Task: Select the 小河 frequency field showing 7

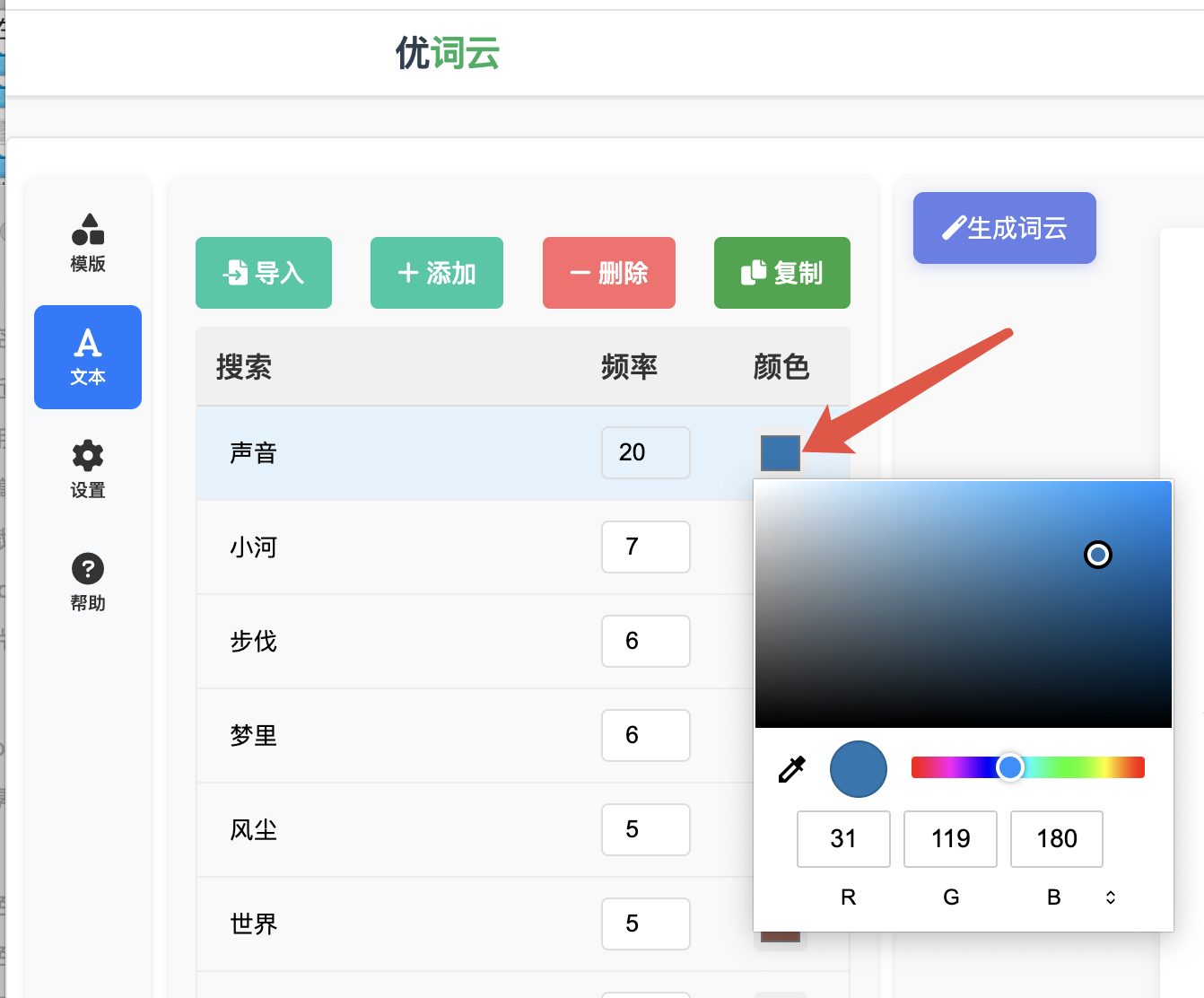Action: coord(645,547)
